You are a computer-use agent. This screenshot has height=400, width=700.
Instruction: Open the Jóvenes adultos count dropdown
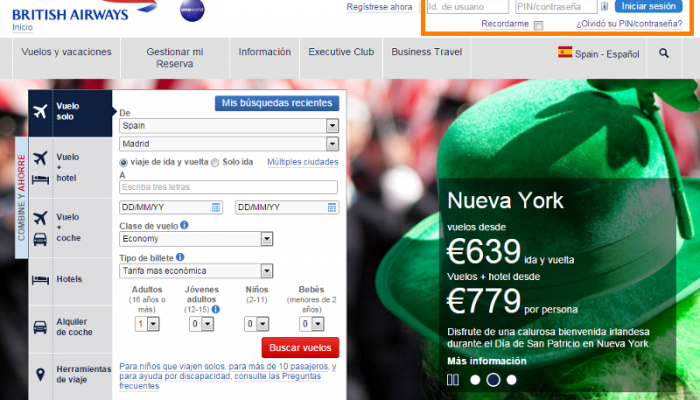[201, 324]
